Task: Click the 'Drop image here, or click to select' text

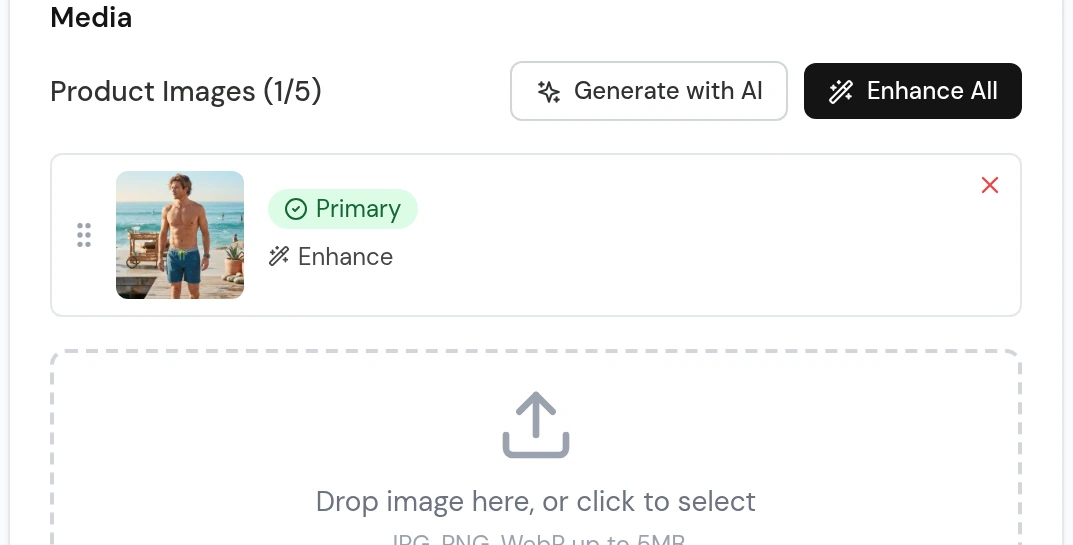Action: (536, 502)
